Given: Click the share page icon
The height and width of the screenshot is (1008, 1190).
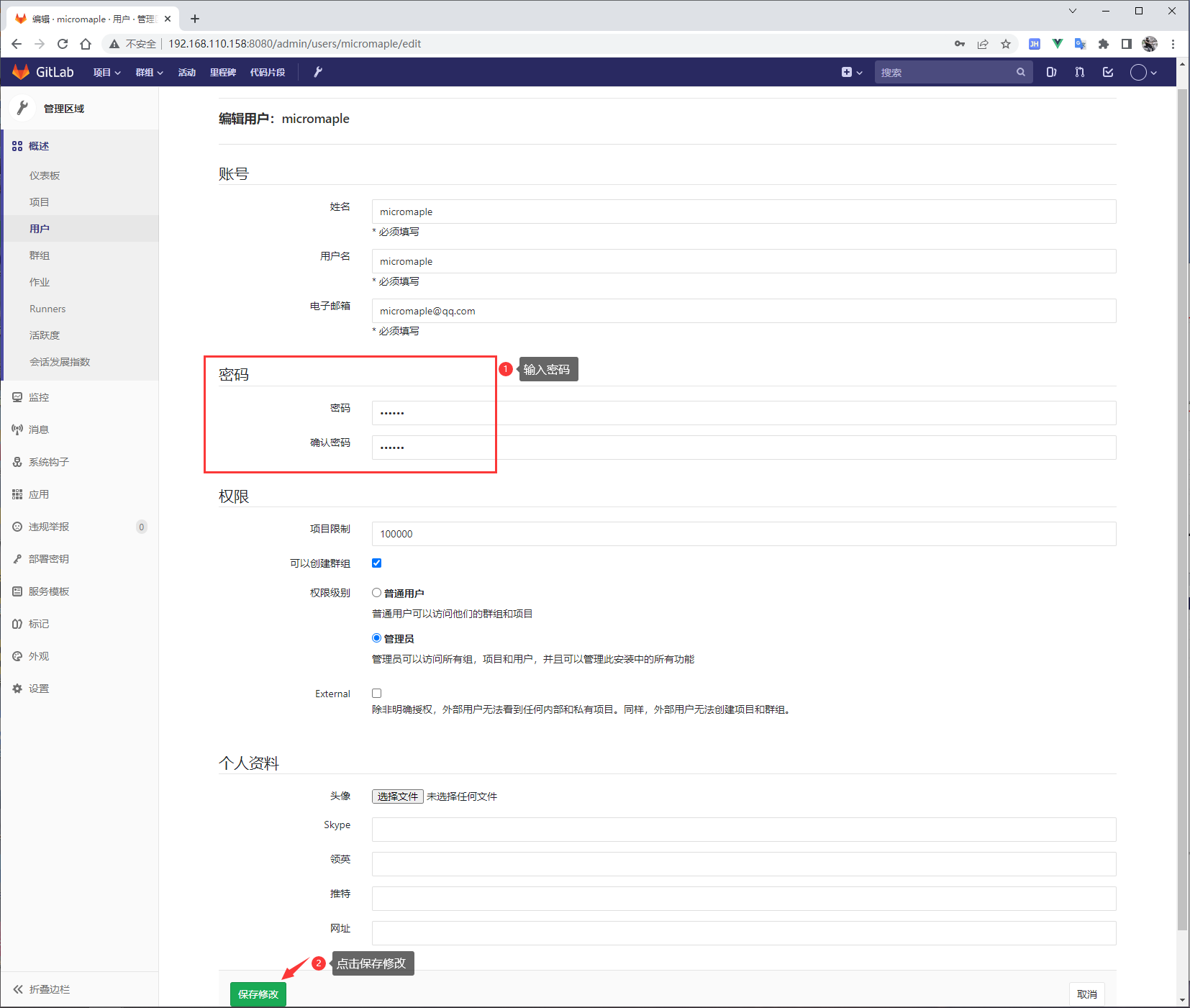Looking at the screenshot, I should 983,44.
